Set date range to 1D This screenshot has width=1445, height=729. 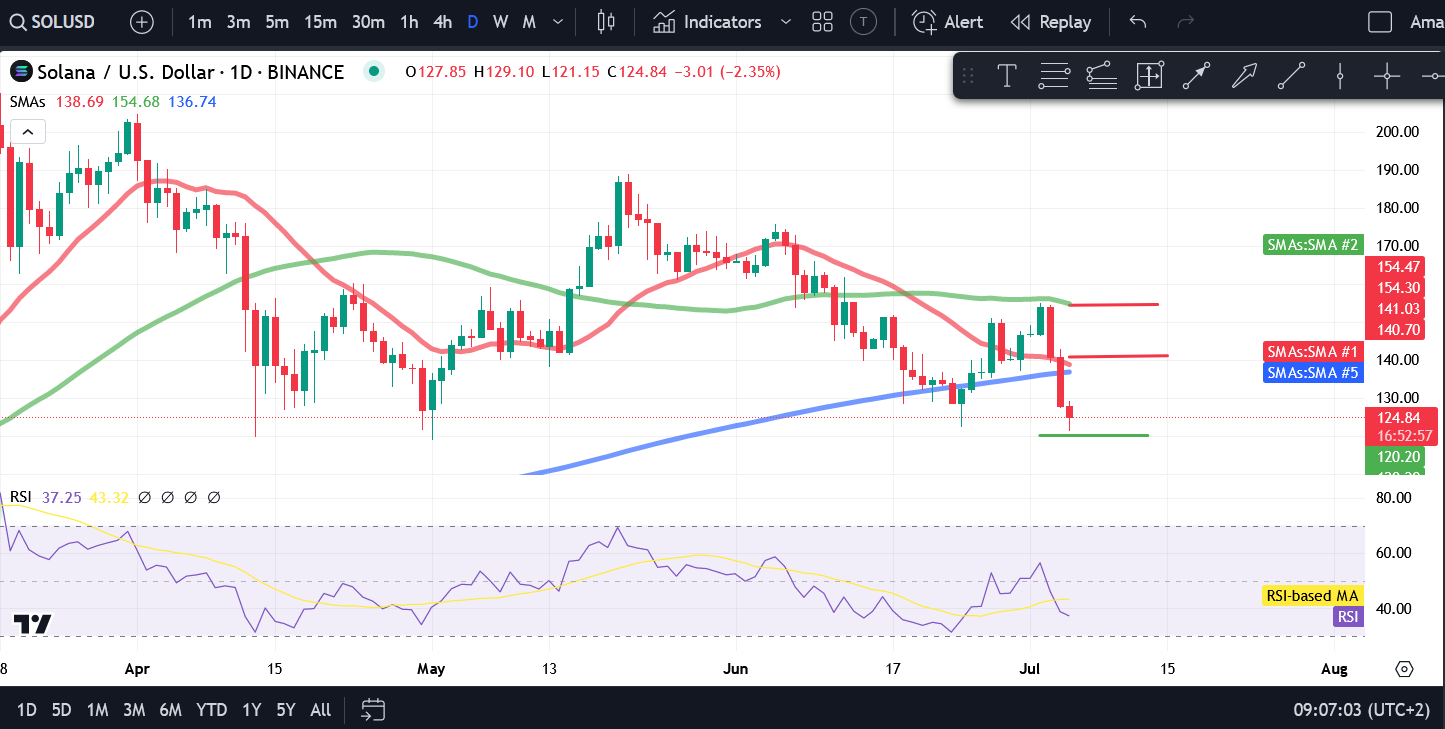[x=27, y=710]
